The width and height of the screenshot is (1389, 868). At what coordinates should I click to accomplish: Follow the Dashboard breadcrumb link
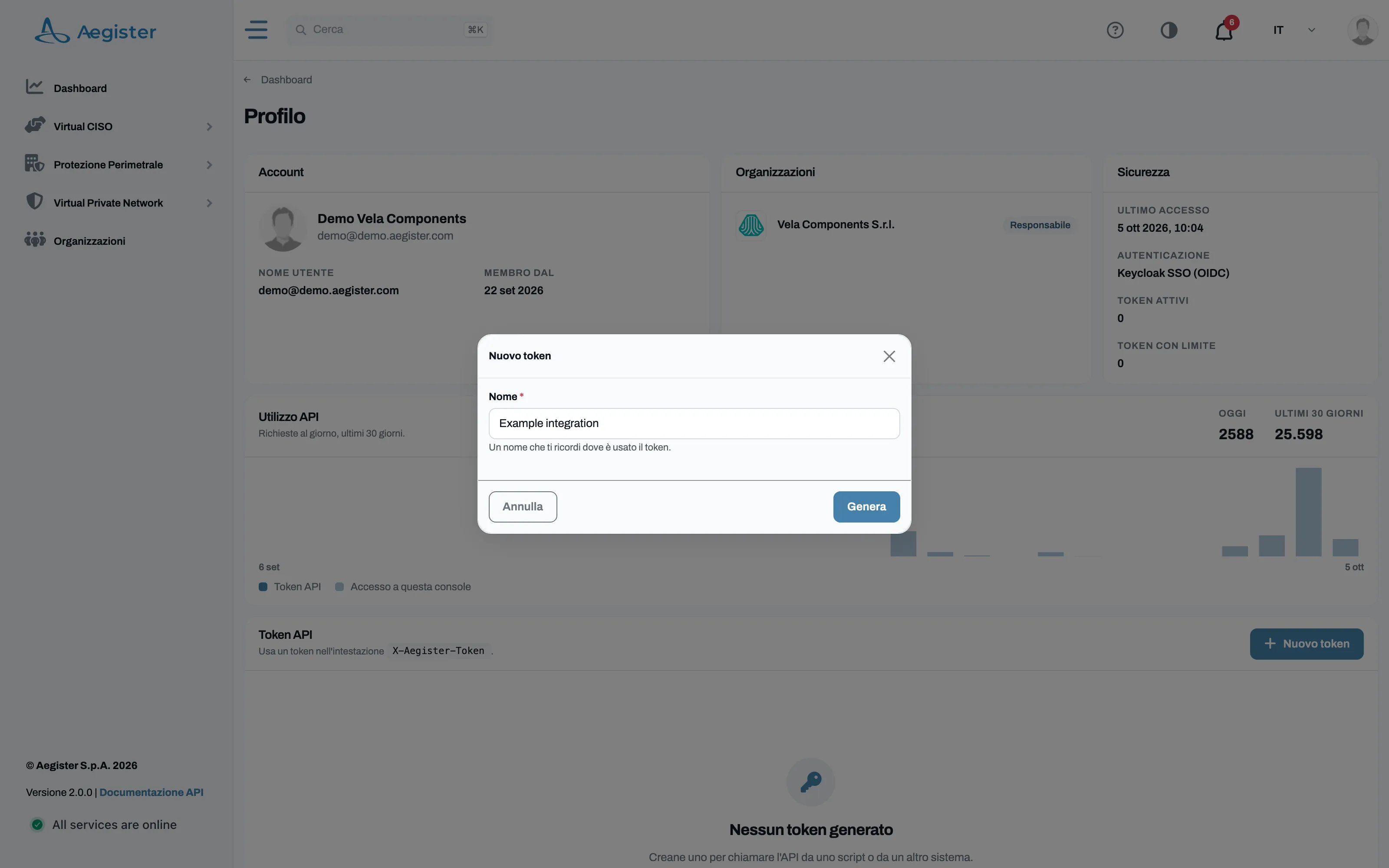pyautogui.click(x=286, y=80)
